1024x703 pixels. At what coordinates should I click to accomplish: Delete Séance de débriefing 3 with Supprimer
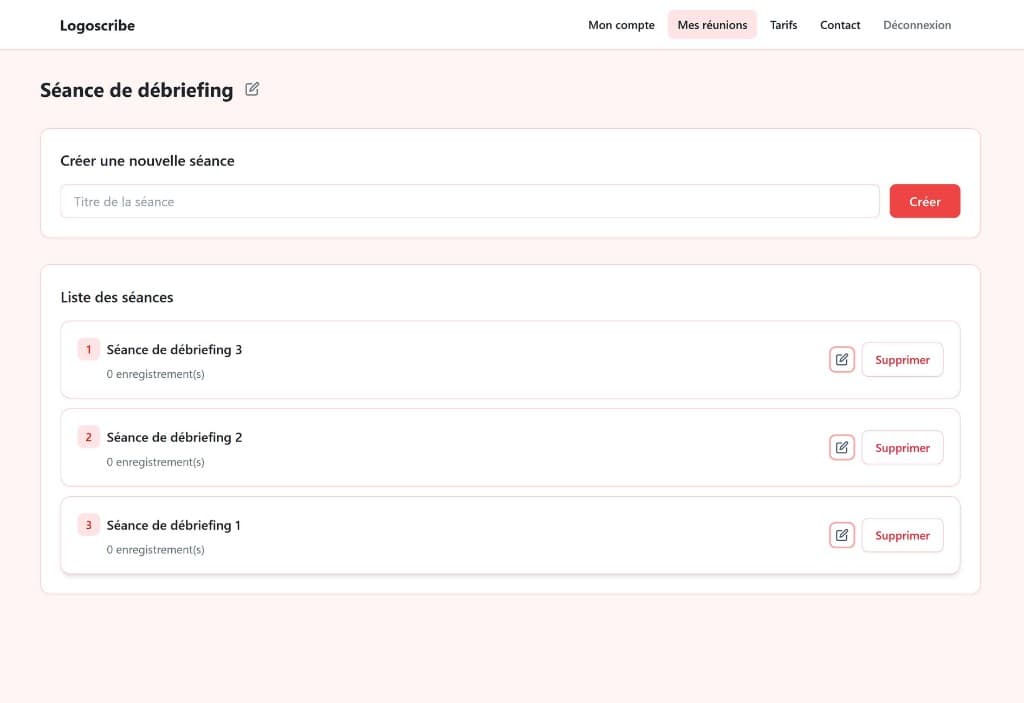tap(902, 360)
